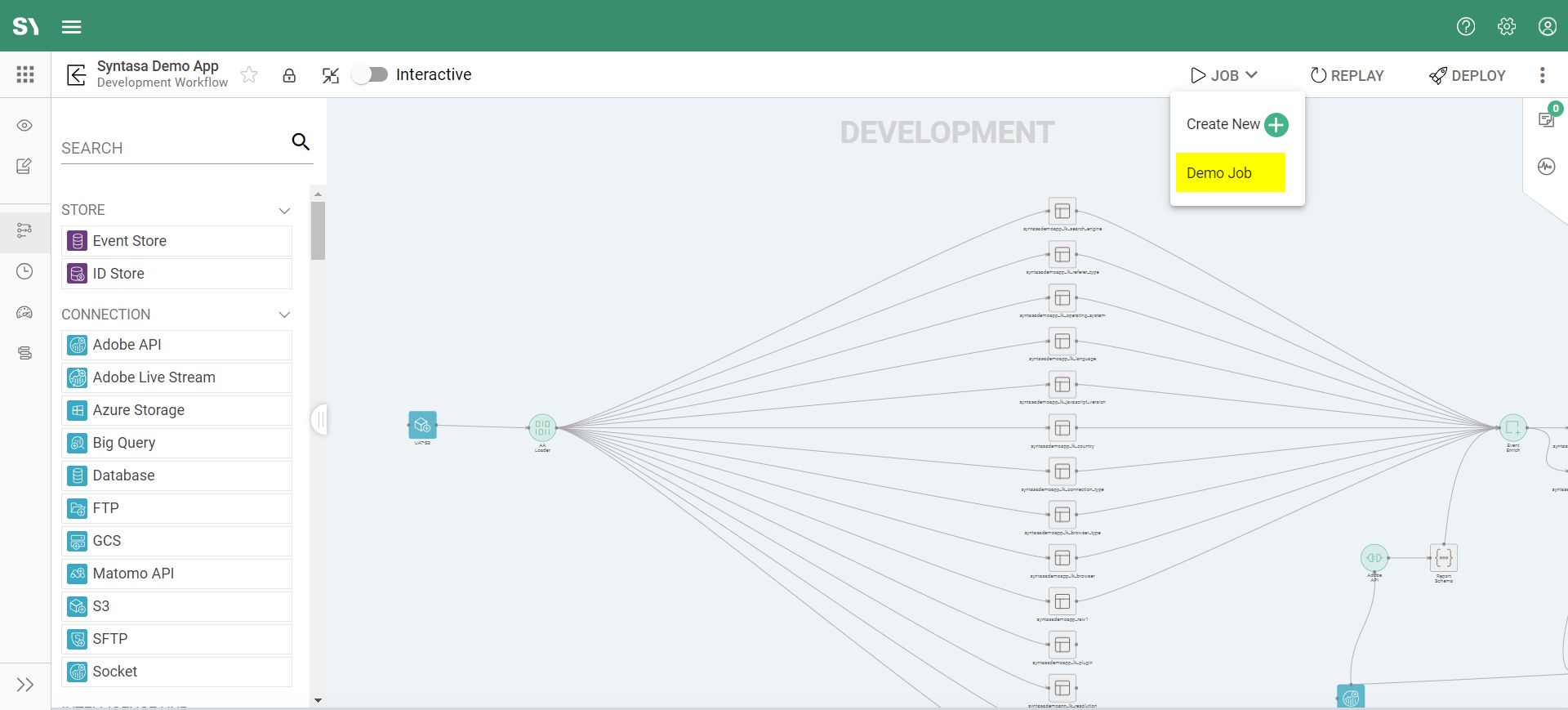
Task: Open the hamburger navigation menu
Action: pos(72,27)
